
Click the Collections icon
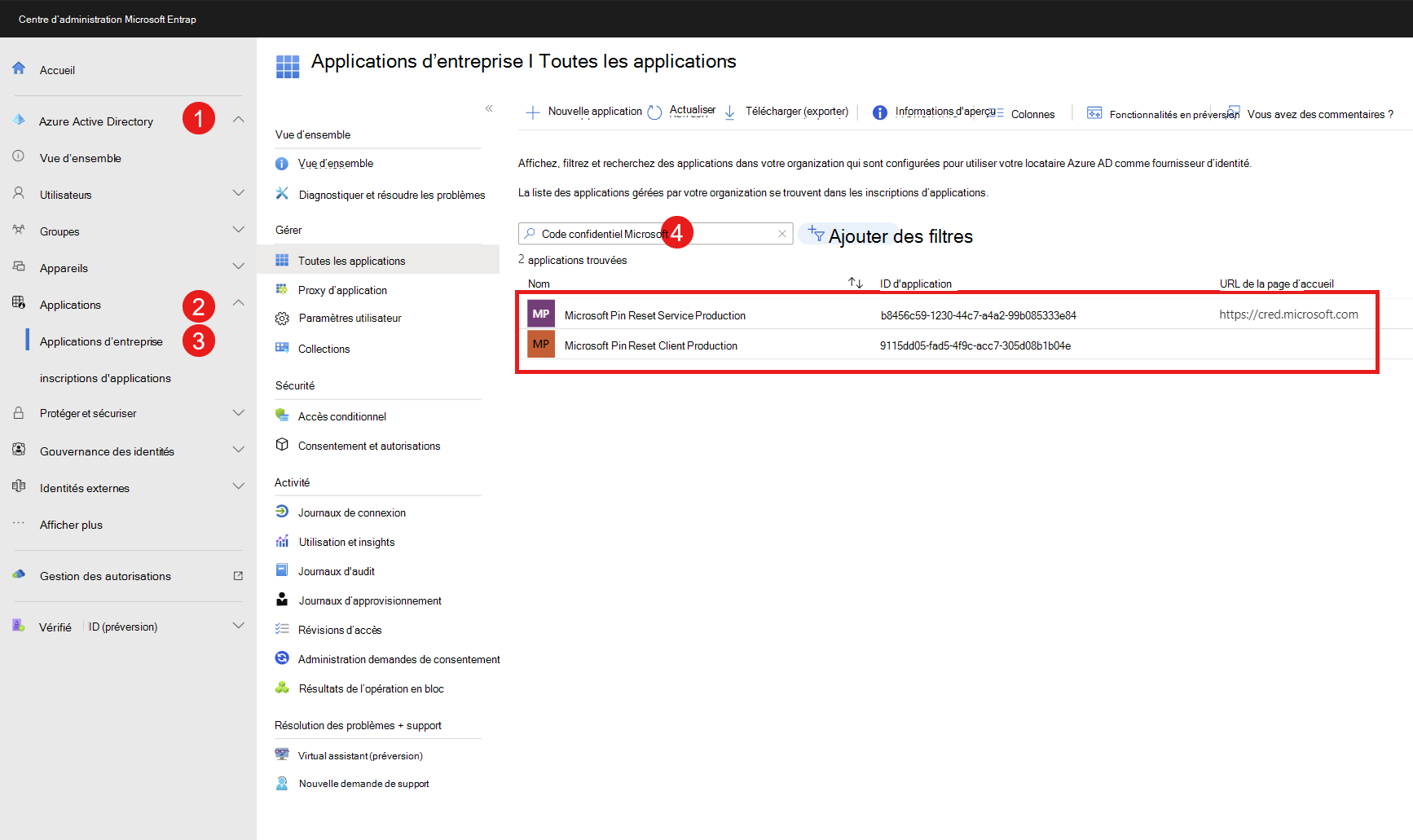tap(282, 348)
